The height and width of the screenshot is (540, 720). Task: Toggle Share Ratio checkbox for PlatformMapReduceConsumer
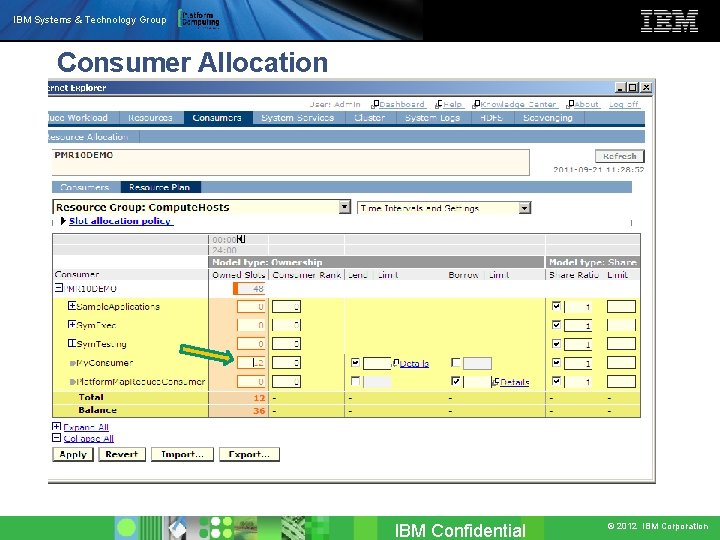556,381
